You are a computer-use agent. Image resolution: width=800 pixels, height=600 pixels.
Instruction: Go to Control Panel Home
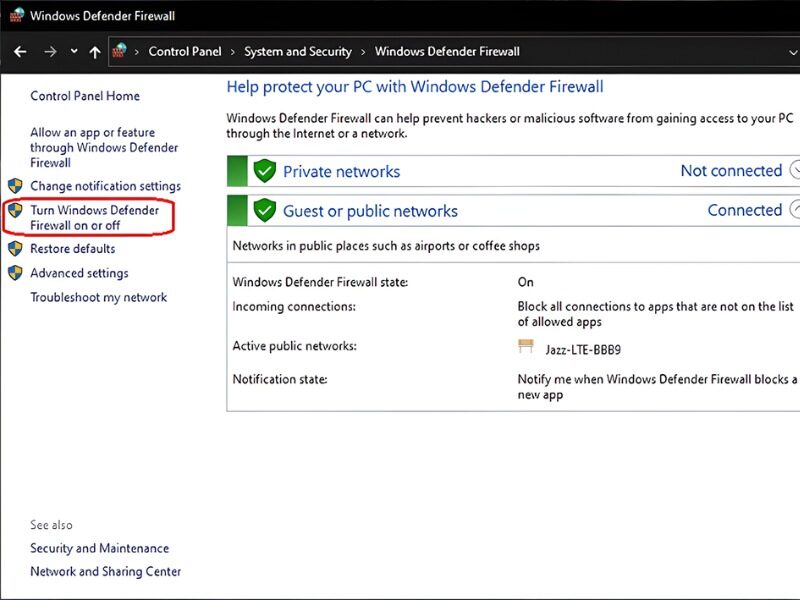point(85,96)
